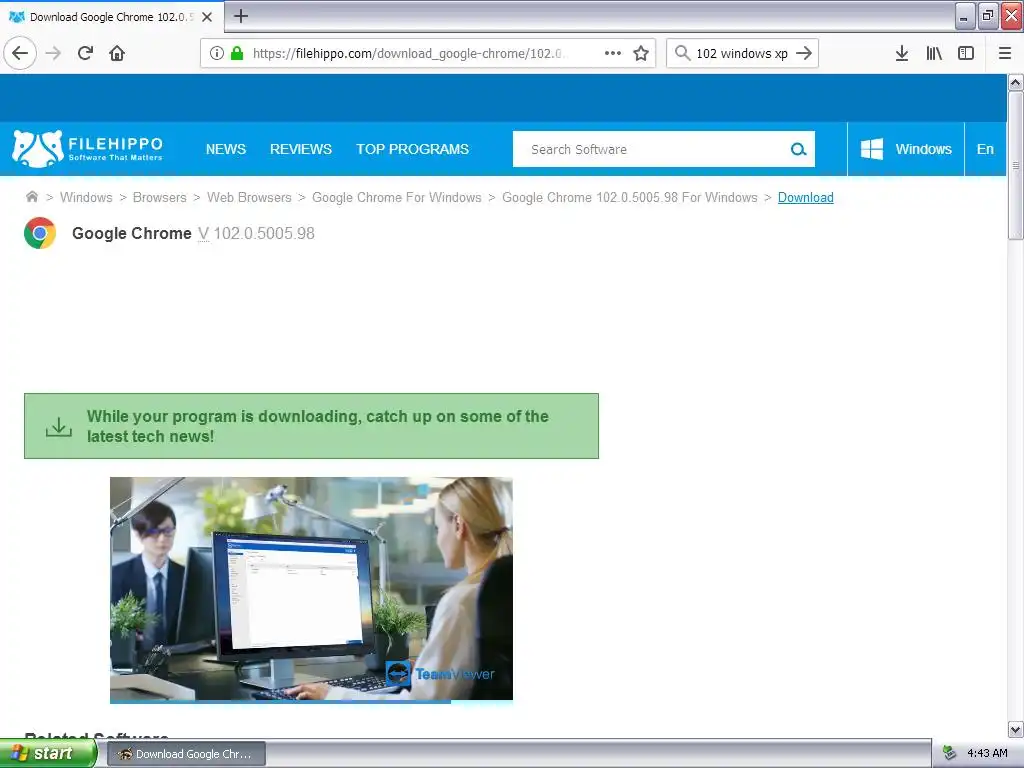Image resolution: width=1024 pixels, height=768 pixels.
Task: Toggle the sidebar view icon
Action: coord(966,53)
